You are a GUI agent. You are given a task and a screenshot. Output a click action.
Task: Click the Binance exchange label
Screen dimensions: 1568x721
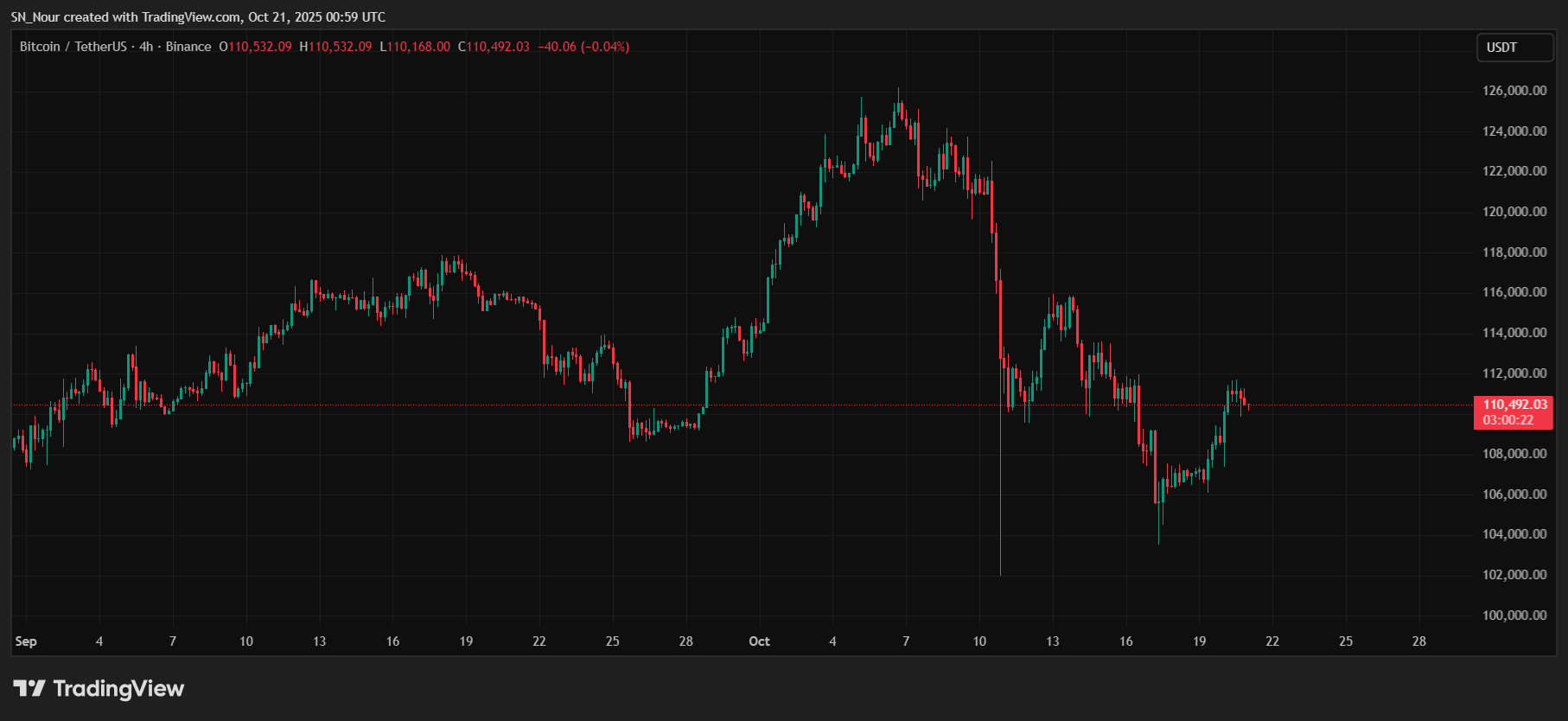pyautogui.click(x=188, y=47)
